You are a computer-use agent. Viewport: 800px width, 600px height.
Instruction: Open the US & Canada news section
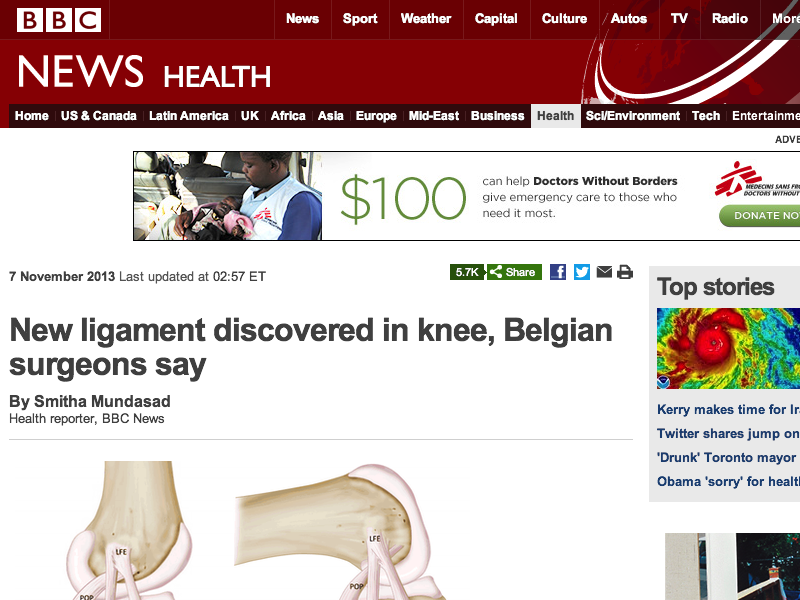pyautogui.click(x=98, y=116)
